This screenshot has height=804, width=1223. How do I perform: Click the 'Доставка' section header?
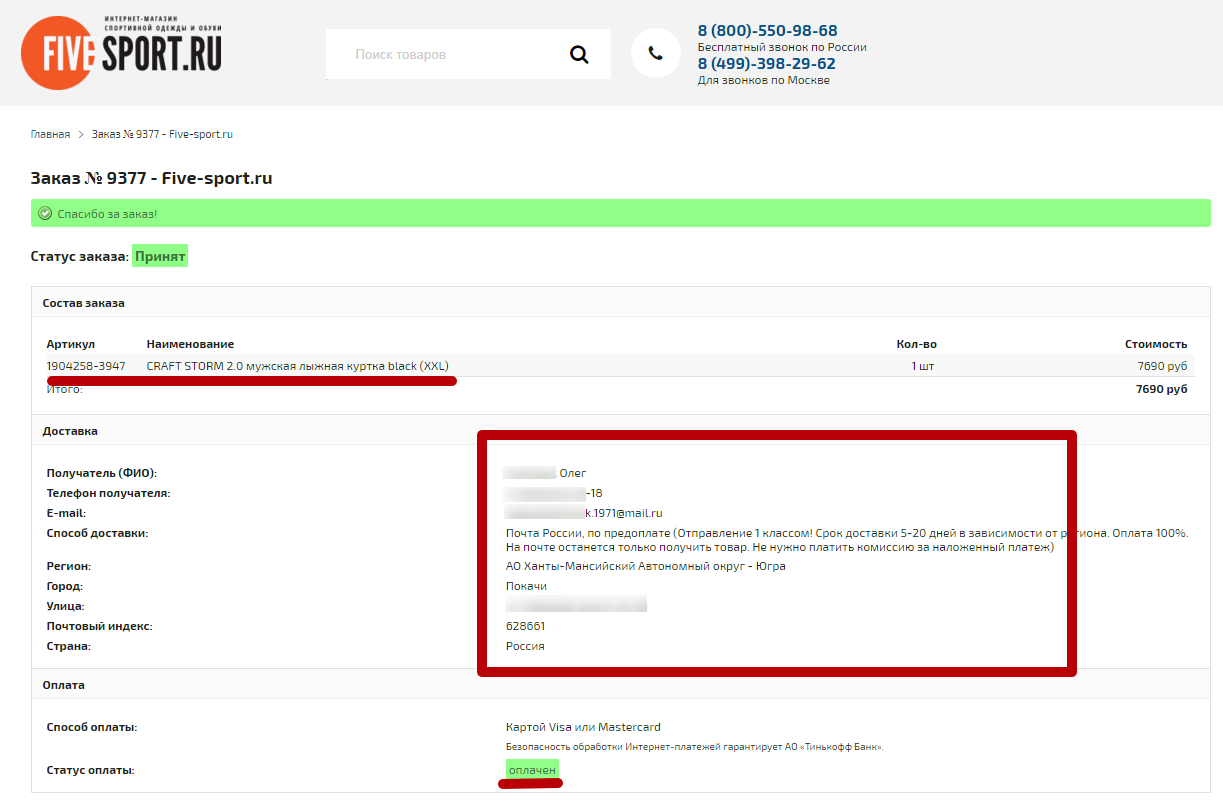70,431
